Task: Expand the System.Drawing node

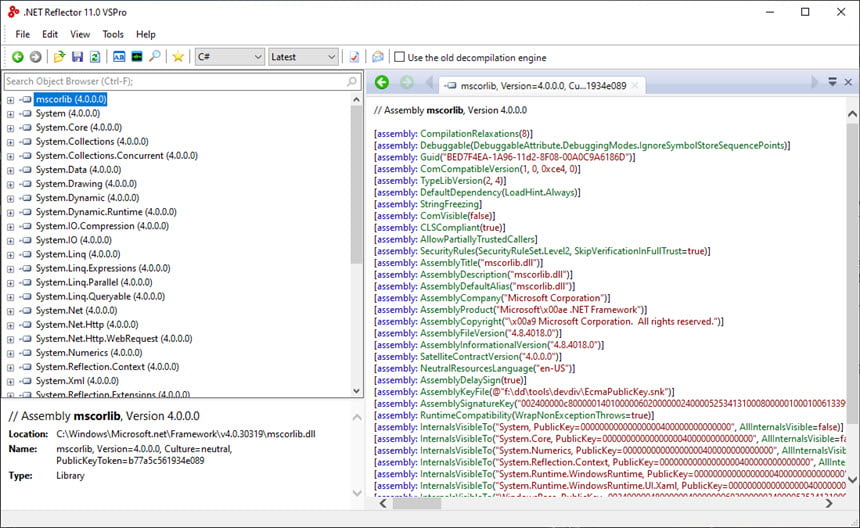Action: pyautogui.click(x=10, y=184)
